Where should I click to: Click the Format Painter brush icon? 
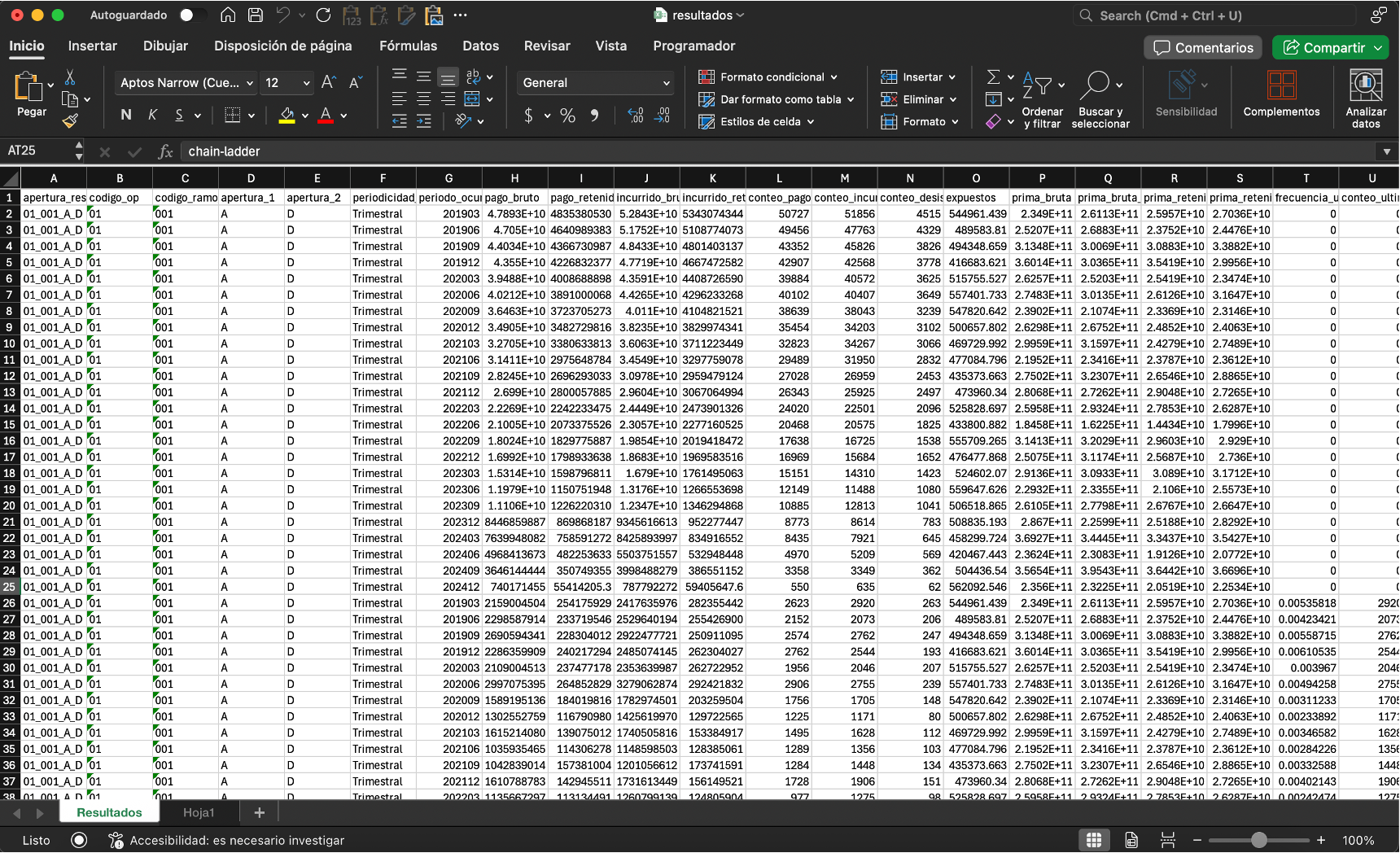[x=70, y=121]
